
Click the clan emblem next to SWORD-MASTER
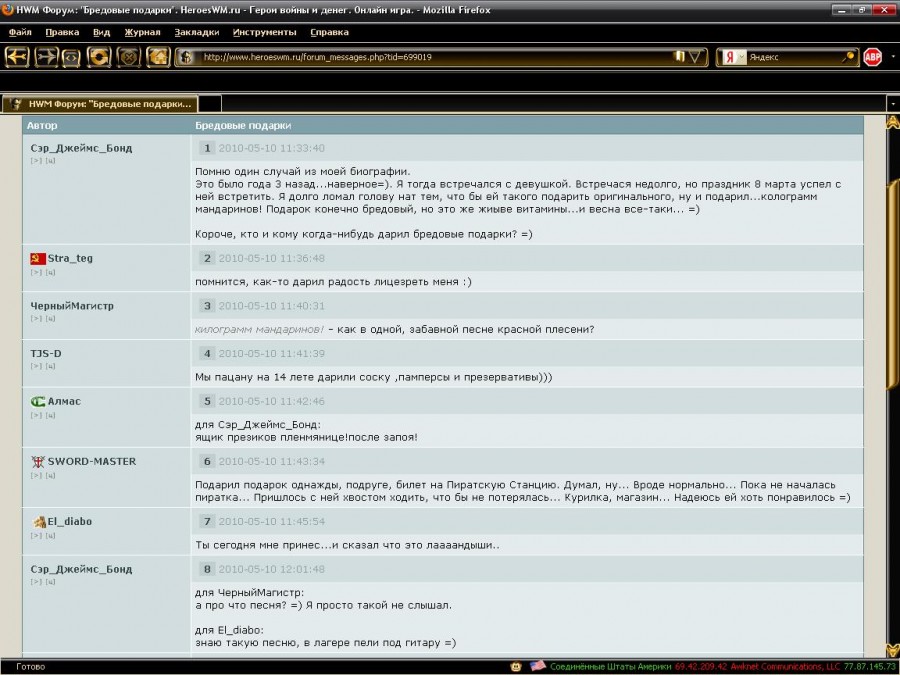tap(38, 462)
